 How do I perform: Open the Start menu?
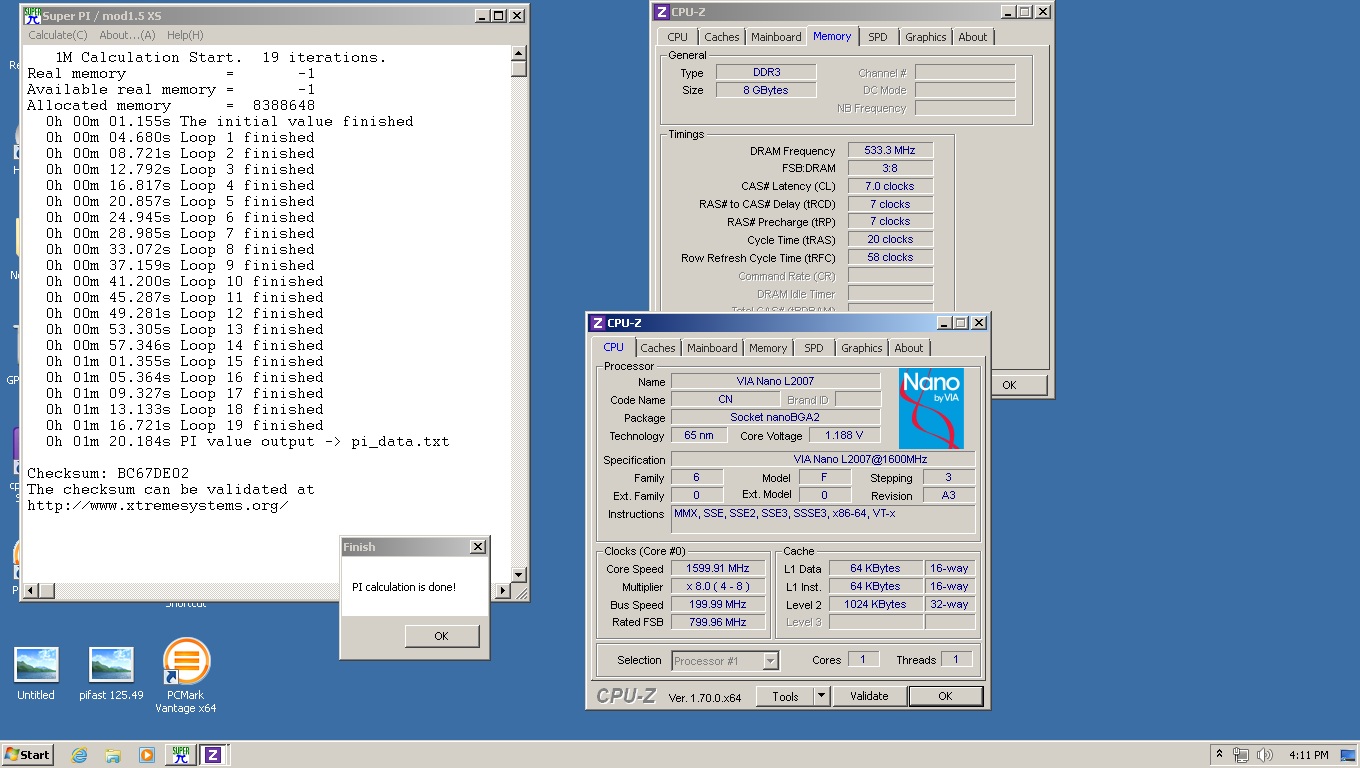(x=28, y=755)
